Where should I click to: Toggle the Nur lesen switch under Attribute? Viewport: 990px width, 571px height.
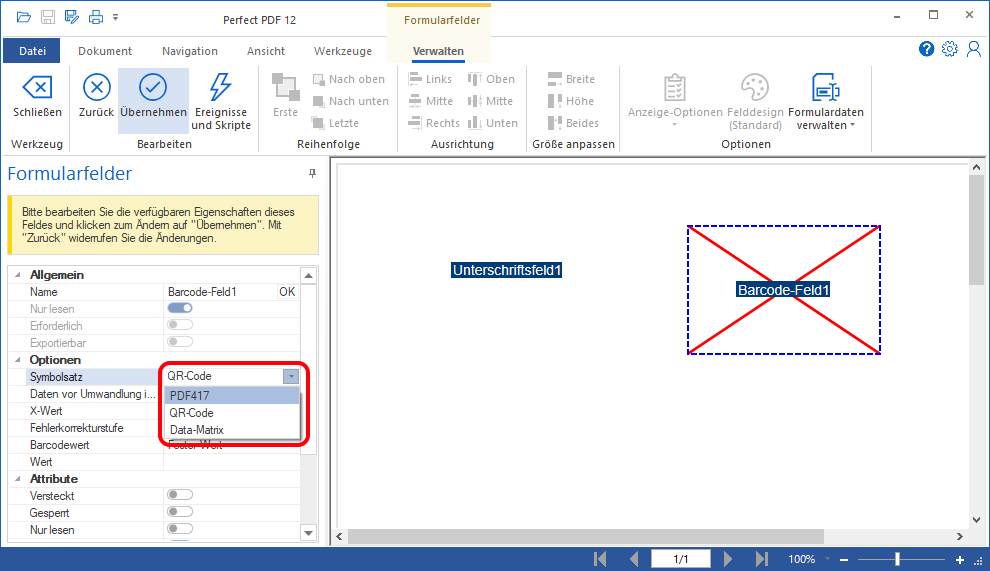(x=180, y=529)
